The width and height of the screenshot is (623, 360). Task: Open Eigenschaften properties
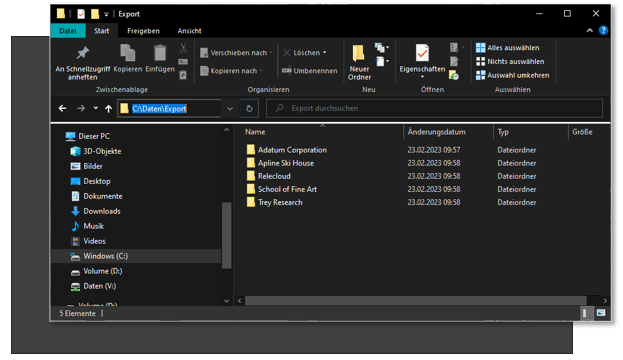point(422,60)
